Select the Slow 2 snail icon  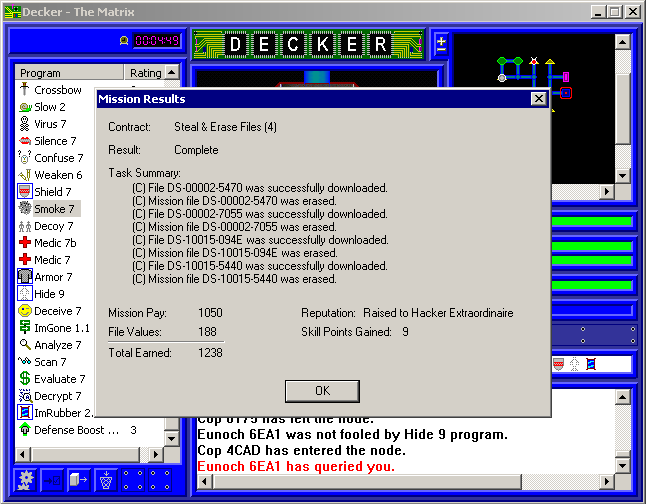[x=25, y=107]
